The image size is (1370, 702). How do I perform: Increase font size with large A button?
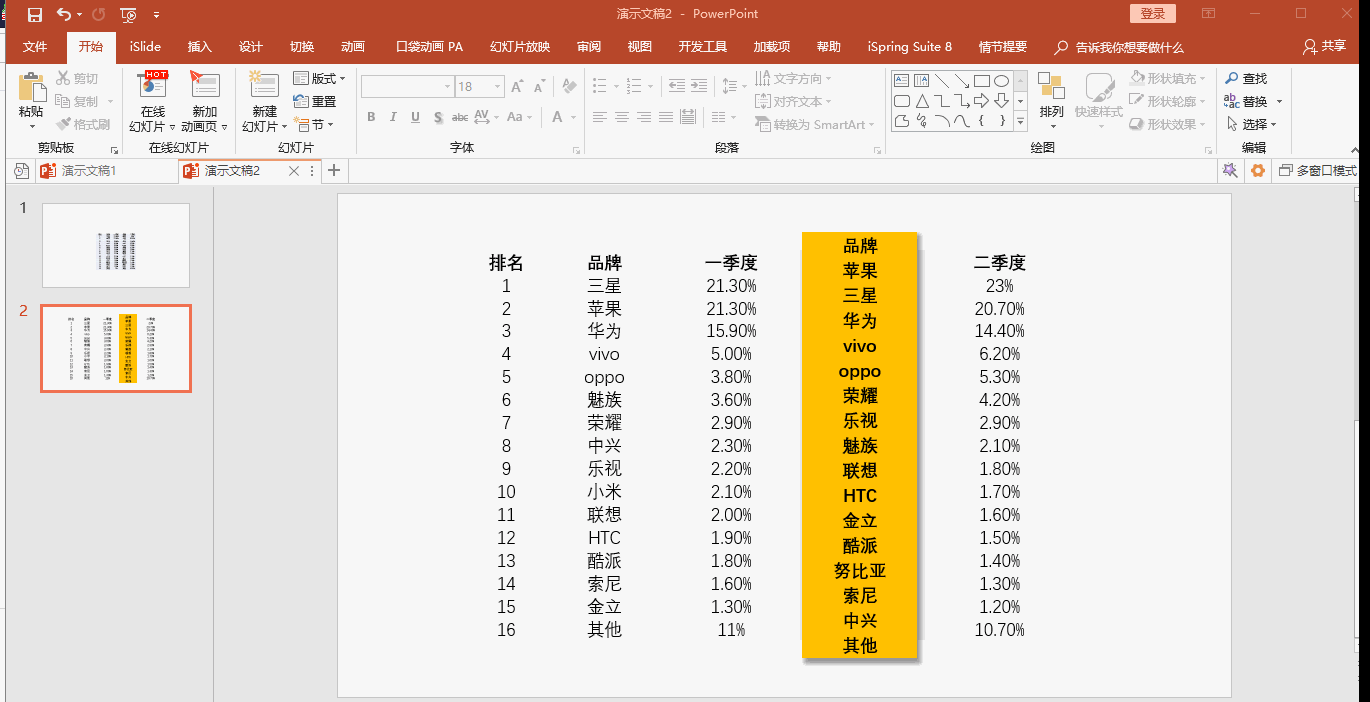click(517, 87)
